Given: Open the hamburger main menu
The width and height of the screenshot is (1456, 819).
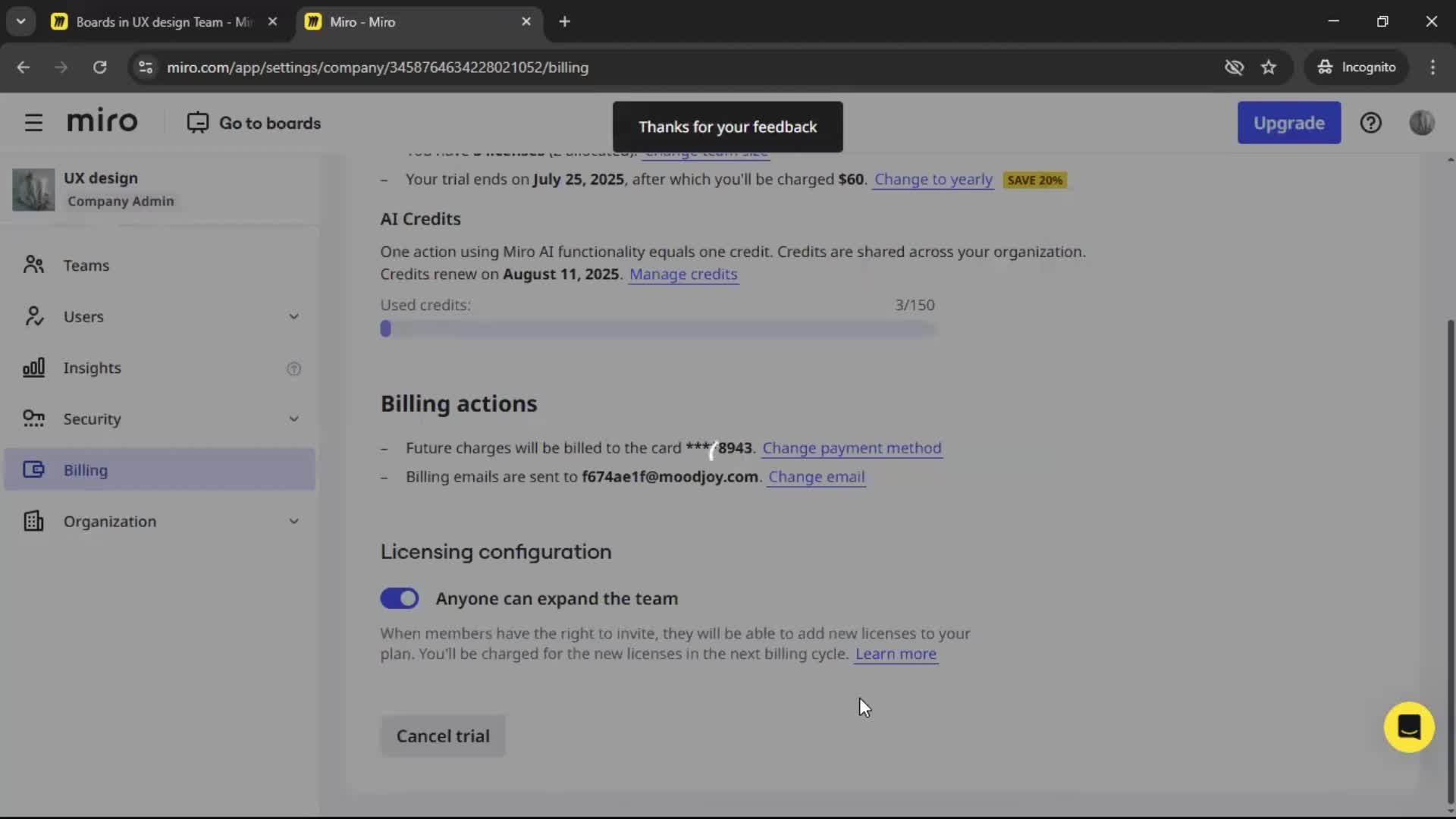Looking at the screenshot, I should coord(33,123).
